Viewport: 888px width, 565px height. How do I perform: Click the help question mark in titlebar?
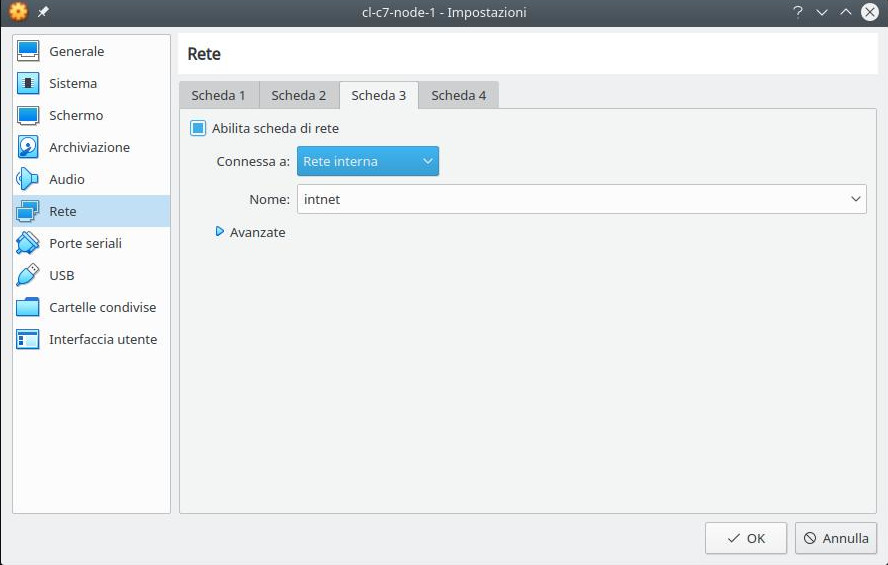(798, 12)
